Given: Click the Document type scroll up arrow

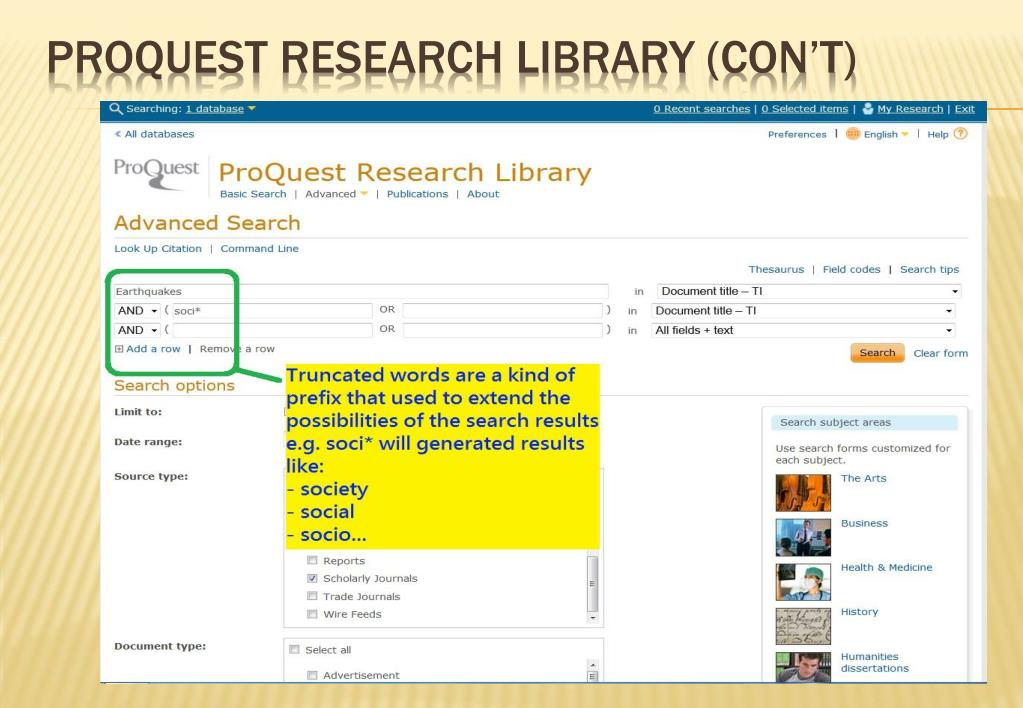Looking at the screenshot, I should pos(592,665).
